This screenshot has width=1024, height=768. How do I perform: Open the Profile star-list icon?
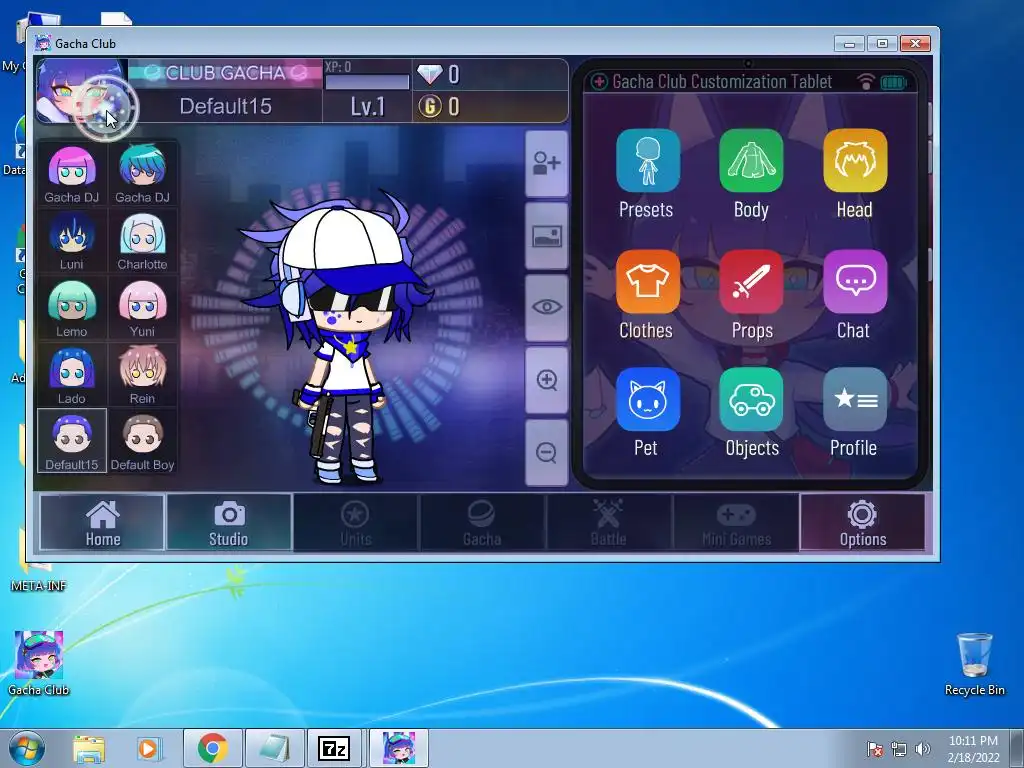[855, 399]
